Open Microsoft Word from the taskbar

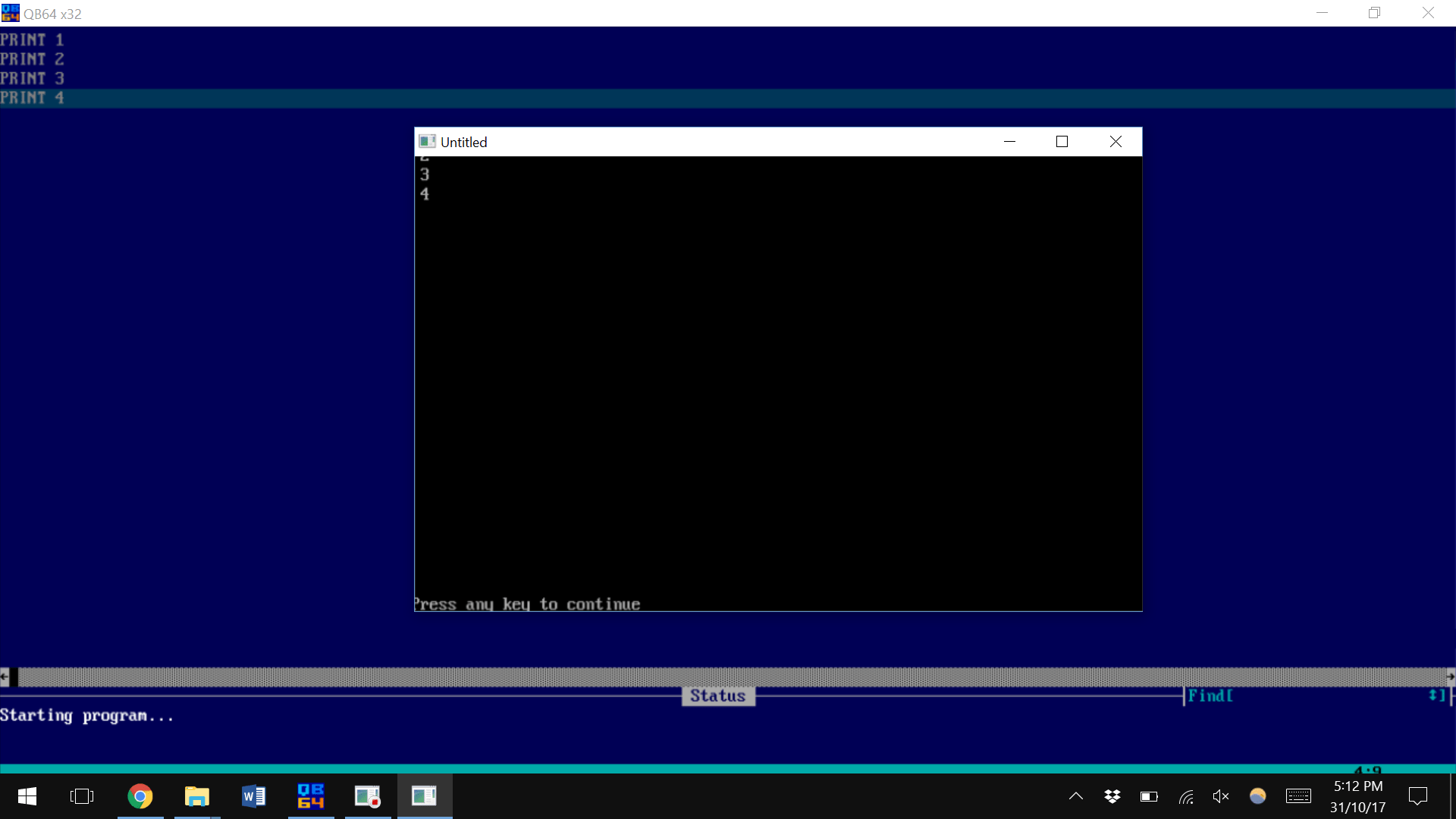coord(253,796)
